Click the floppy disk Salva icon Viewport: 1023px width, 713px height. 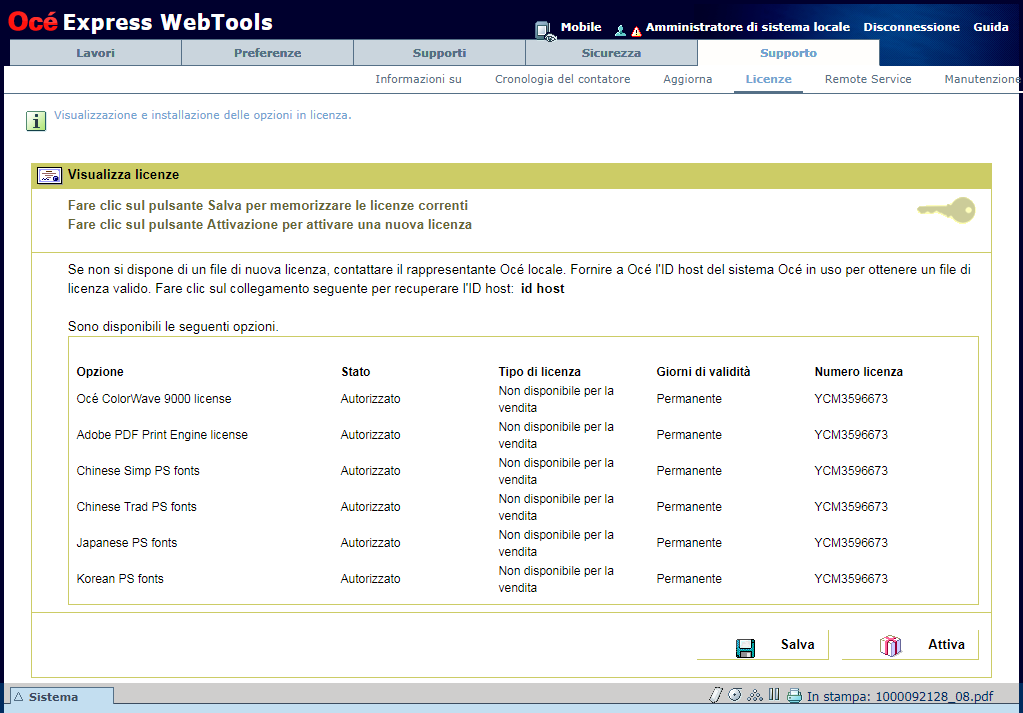point(745,648)
